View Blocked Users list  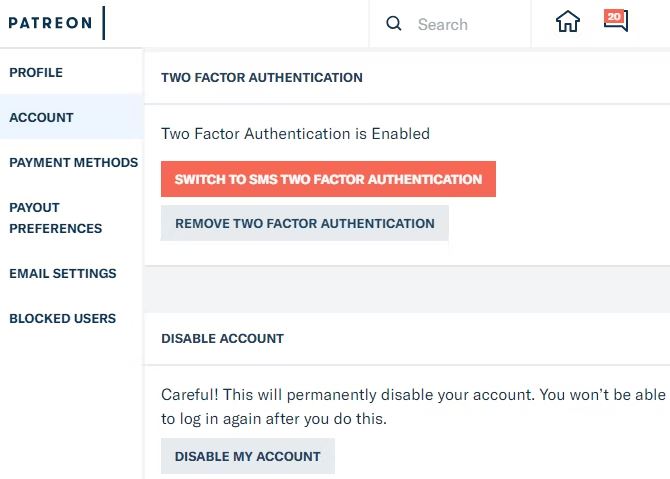pyautogui.click(x=62, y=318)
